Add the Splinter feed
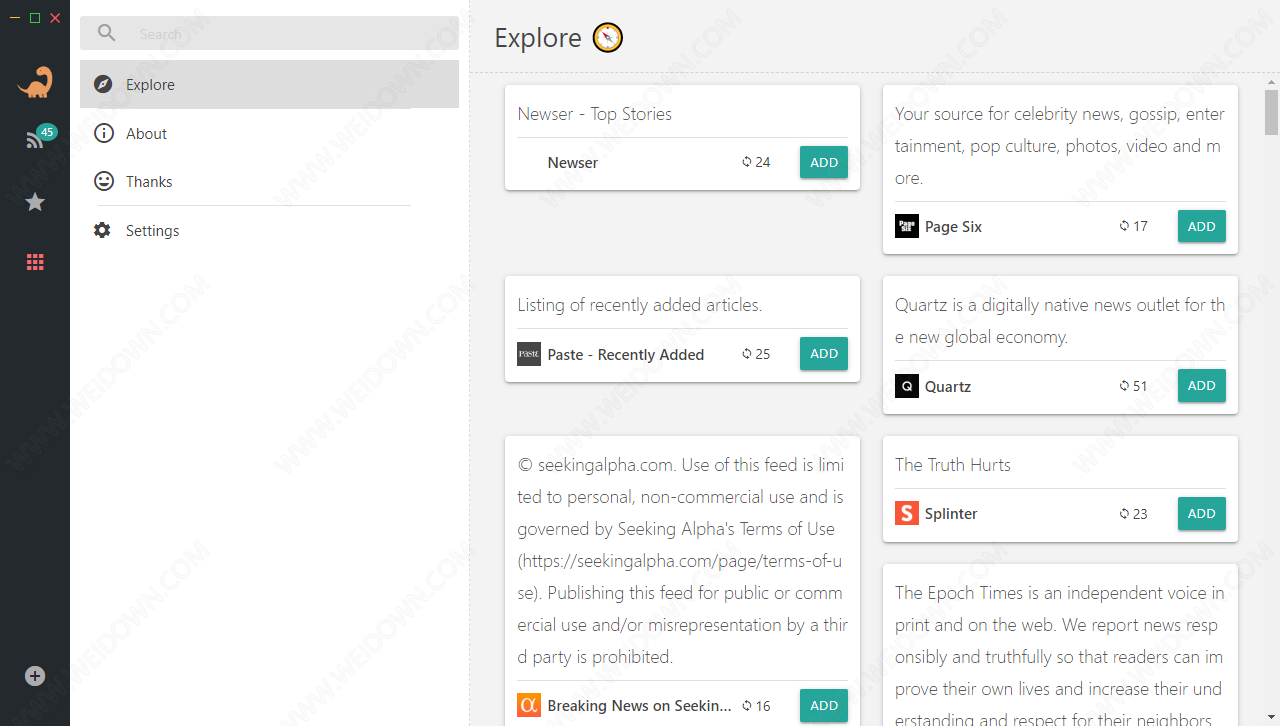 [x=1202, y=513]
